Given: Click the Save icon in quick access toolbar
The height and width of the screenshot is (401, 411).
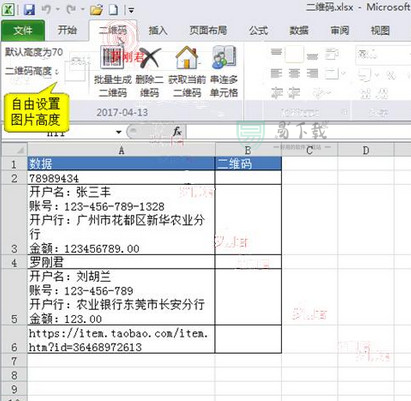Looking at the screenshot, I should (29, 10).
